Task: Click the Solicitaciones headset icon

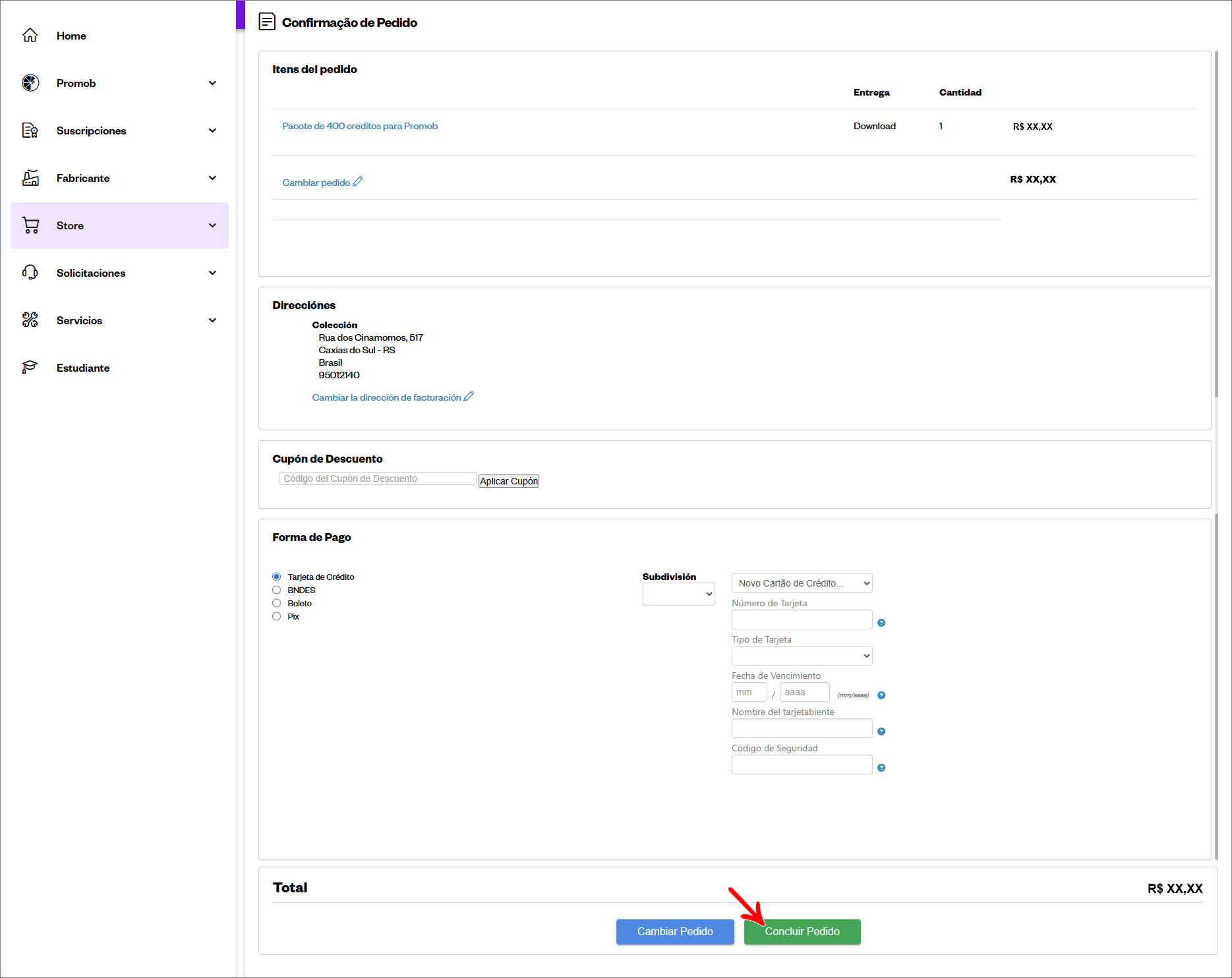Action: [x=30, y=273]
